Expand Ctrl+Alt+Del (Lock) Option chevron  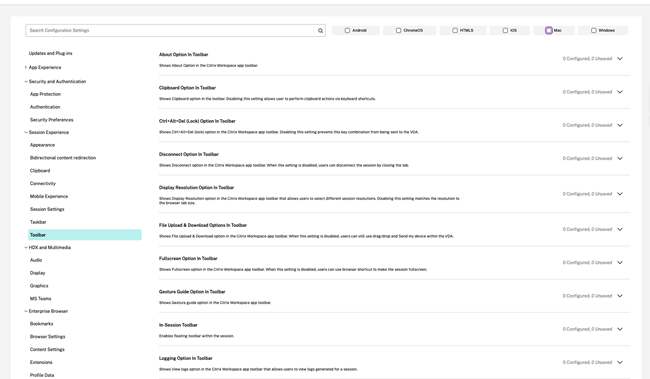click(620, 125)
